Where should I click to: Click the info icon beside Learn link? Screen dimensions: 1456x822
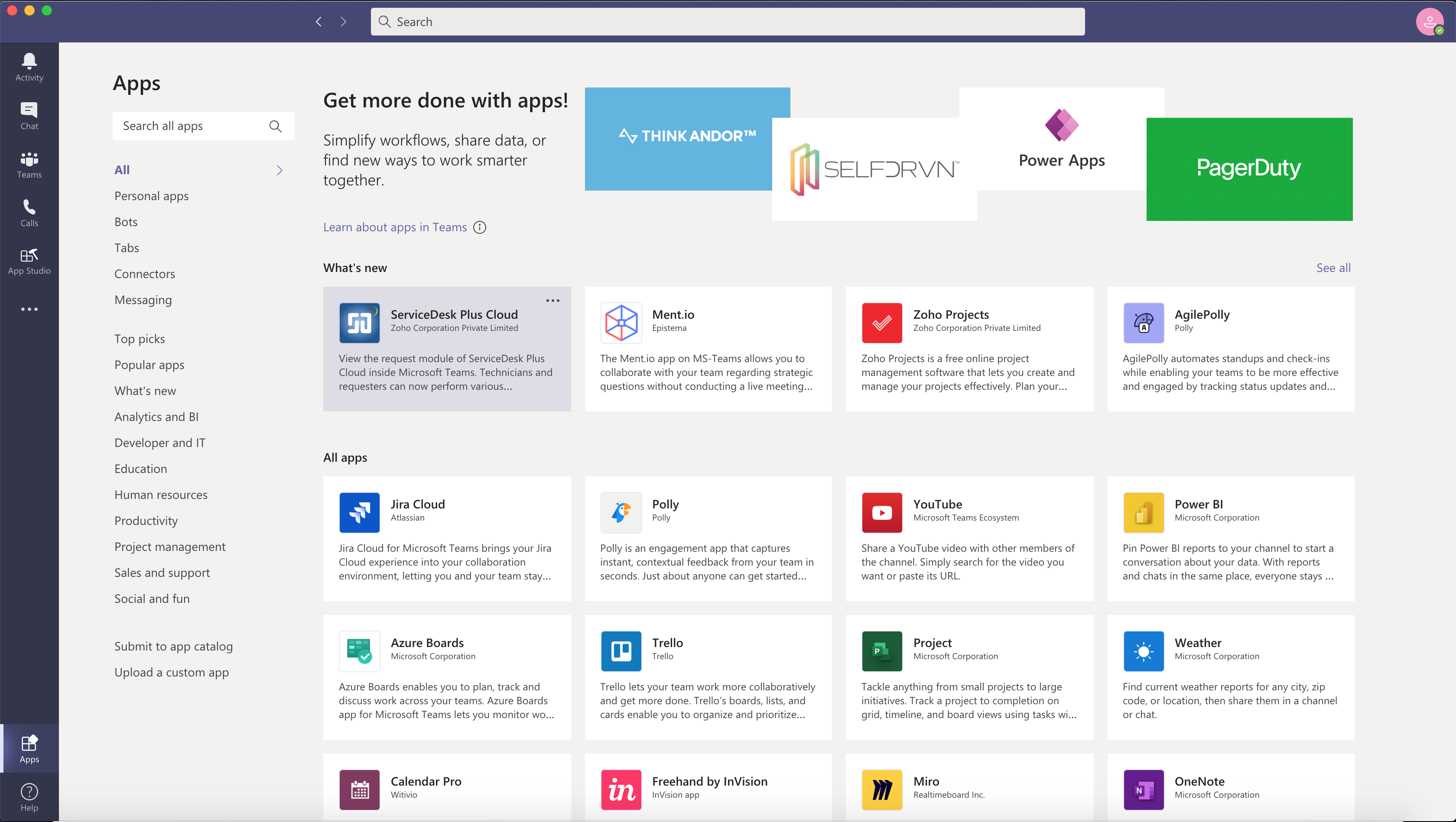pos(479,227)
